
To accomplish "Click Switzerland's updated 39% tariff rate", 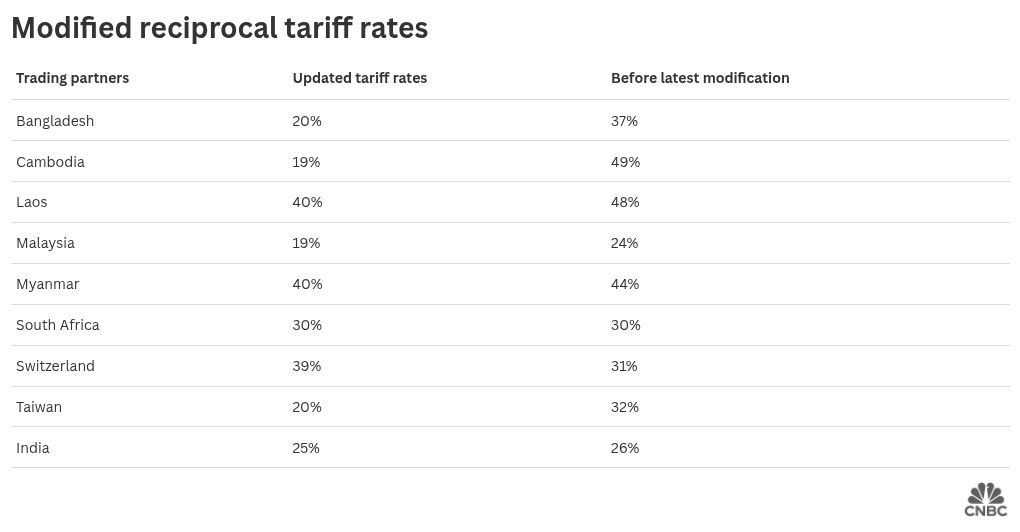I will [x=307, y=366].
